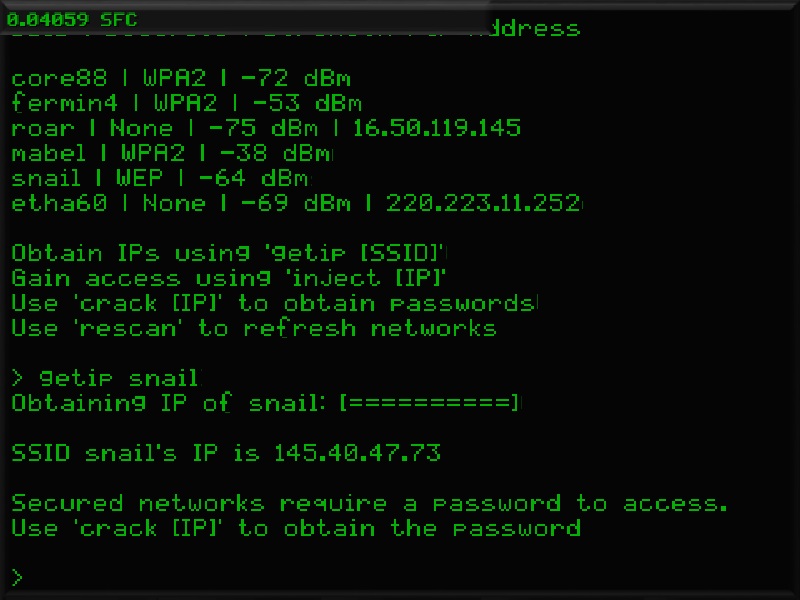Select the snail WEP network row
The width and height of the screenshot is (800, 600).
[160, 178]
